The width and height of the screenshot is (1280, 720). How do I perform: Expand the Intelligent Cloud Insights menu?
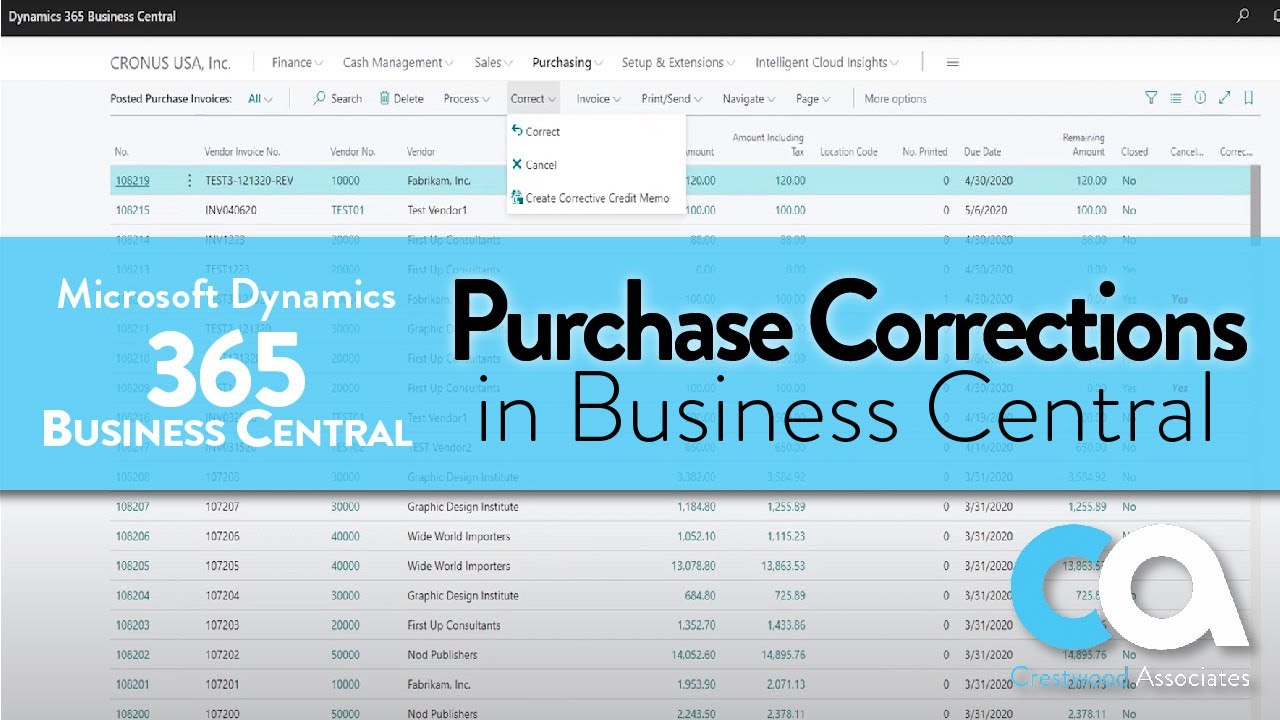[x=826, y=62]
